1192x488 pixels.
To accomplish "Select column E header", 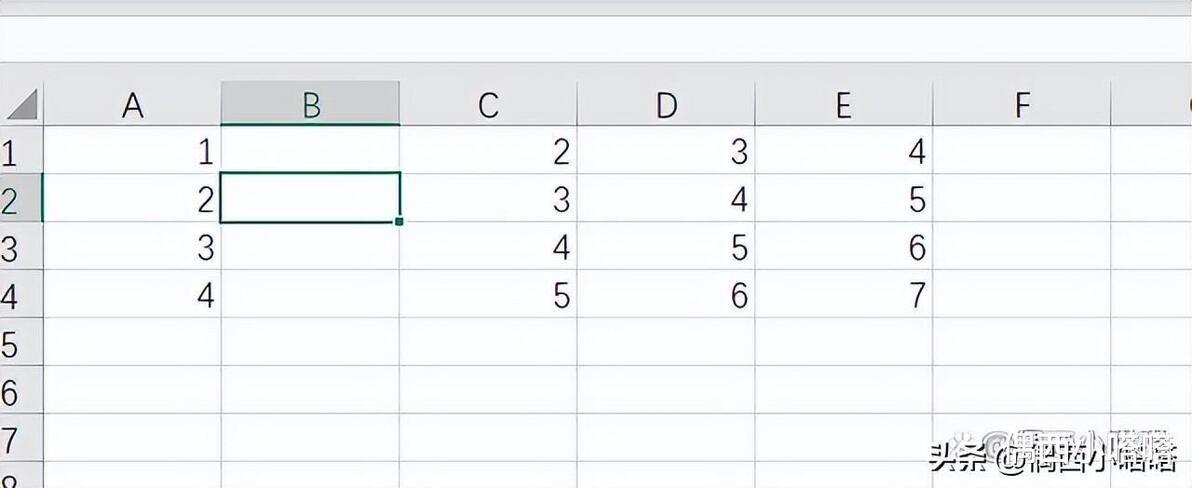I will pos(844,105).
